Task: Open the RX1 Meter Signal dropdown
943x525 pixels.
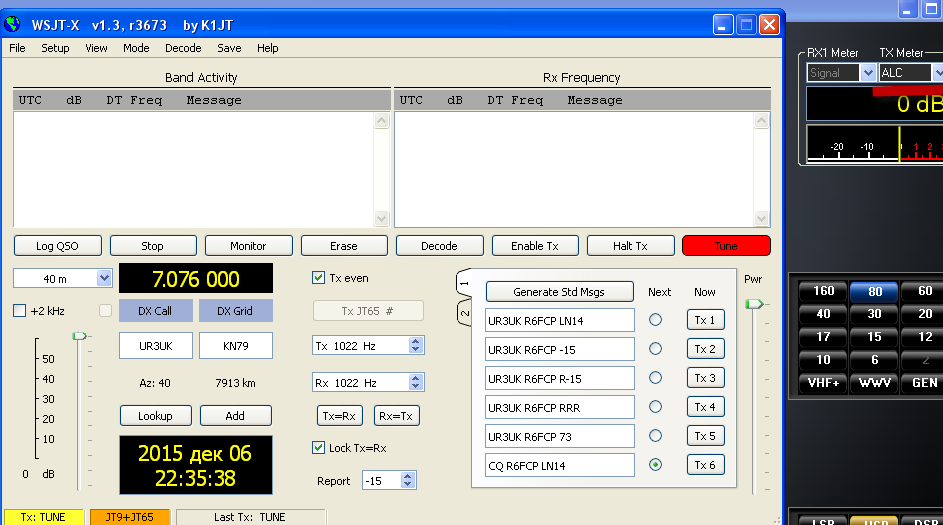Action: coord(868,73)
